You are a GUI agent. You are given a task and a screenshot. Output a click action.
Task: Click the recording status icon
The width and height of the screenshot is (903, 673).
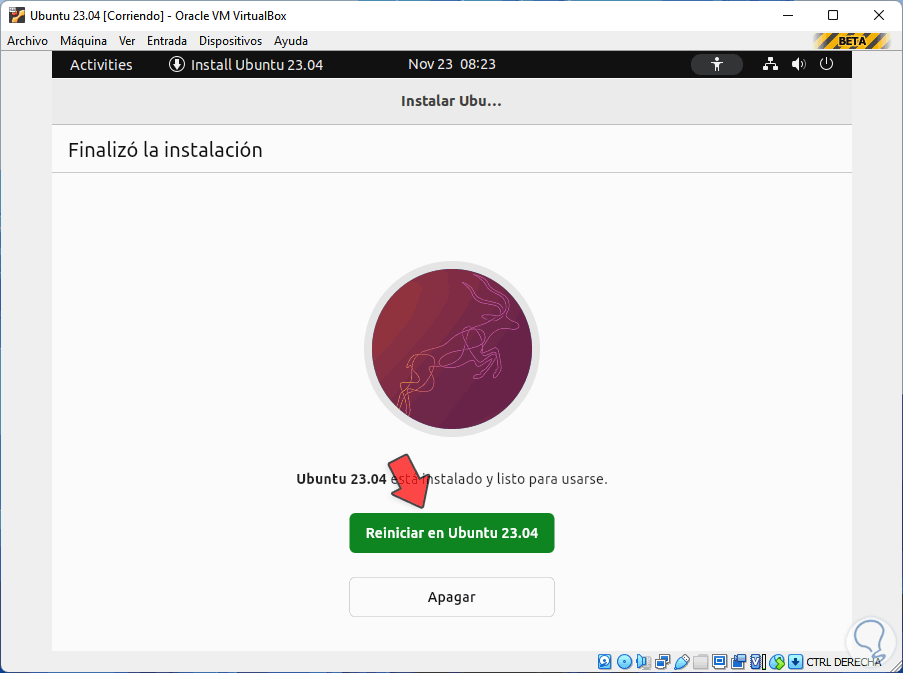click(738, 661)
